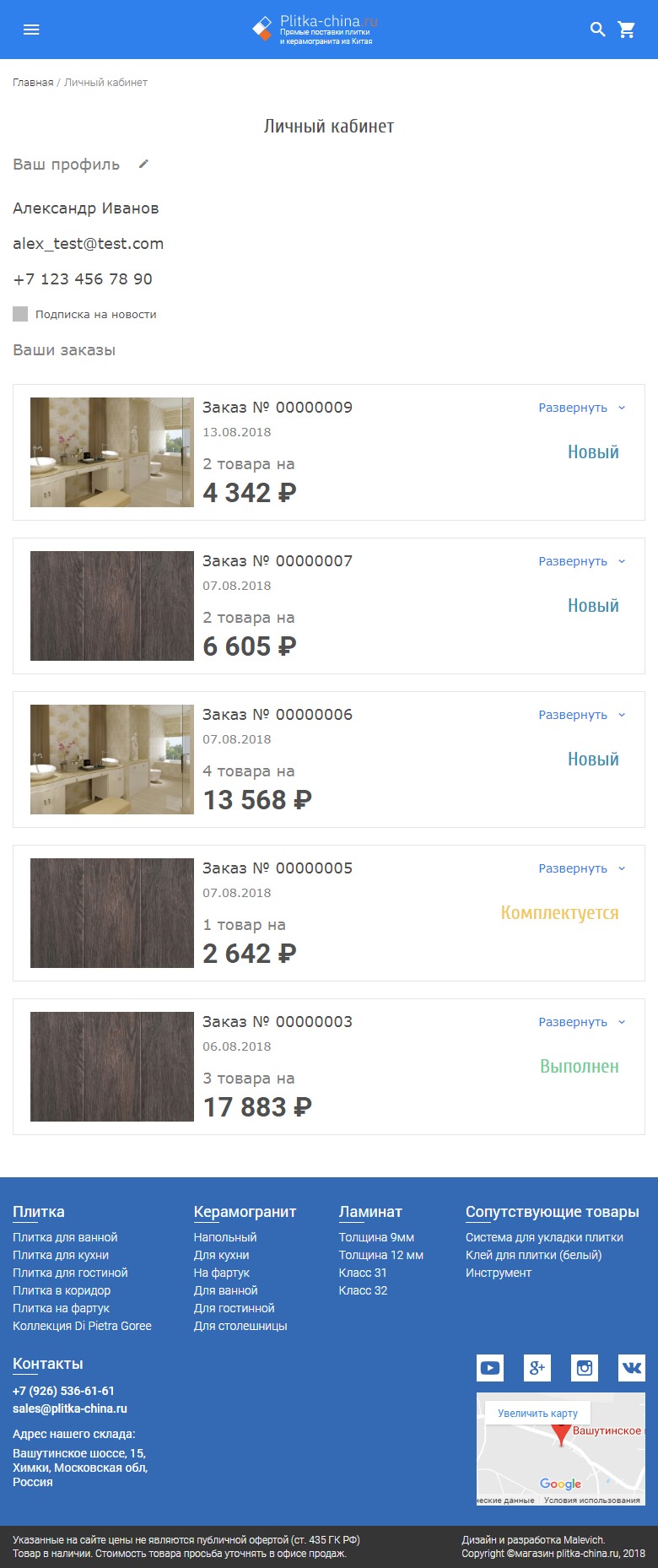
Task: Open the Google Plus social icon
Action: (537, 1368)
